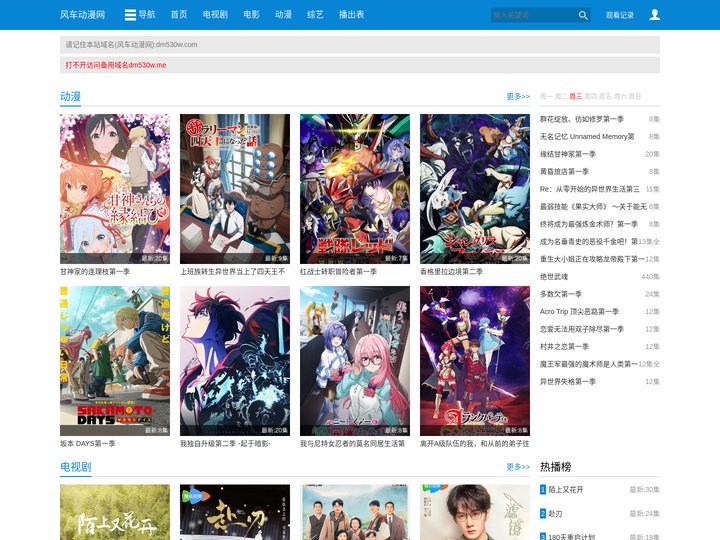The height and width of the screenshot is (540, 720).
Task: Open 村井之恋第一季 in schedule list
Action: (564, 347)
